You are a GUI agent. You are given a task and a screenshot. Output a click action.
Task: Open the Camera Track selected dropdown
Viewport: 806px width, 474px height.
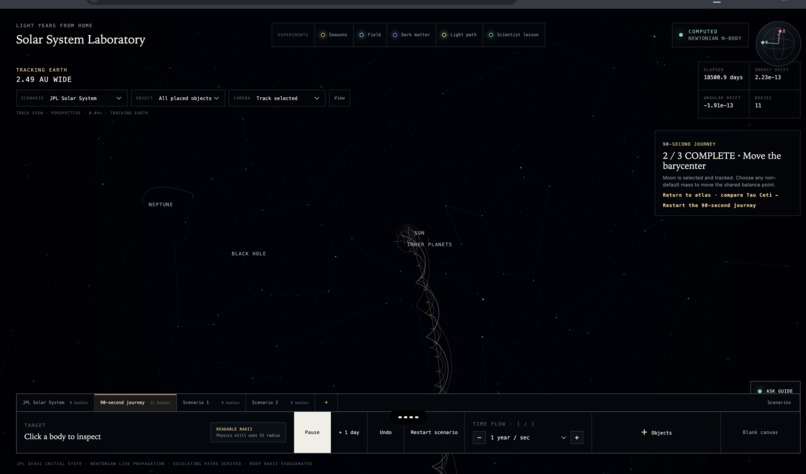277,98
